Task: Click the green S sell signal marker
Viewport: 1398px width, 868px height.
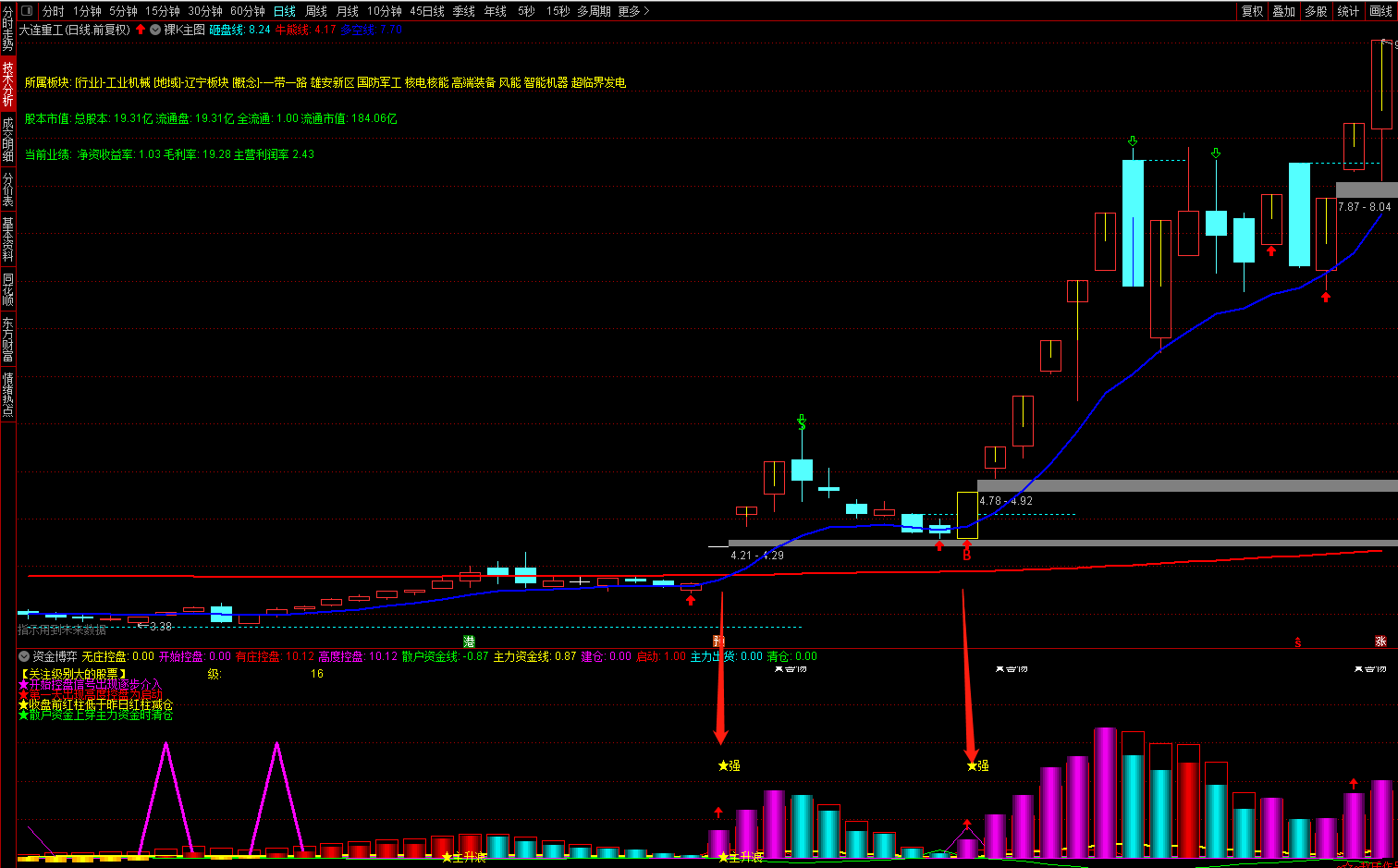Action: [x=802, y=422]
